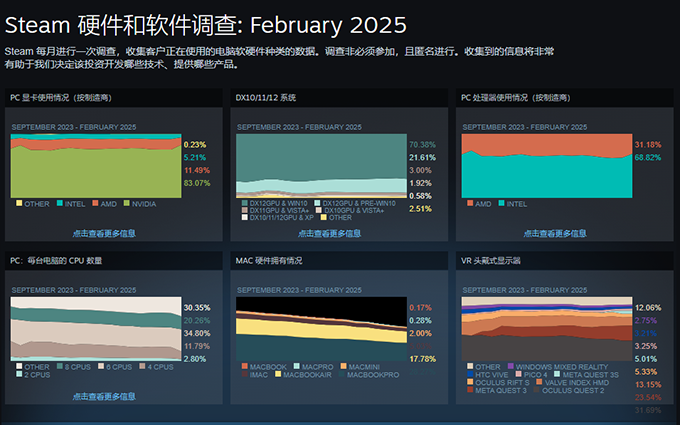Open more info link under PC 处理器使用情况 chart

(555, 233)
